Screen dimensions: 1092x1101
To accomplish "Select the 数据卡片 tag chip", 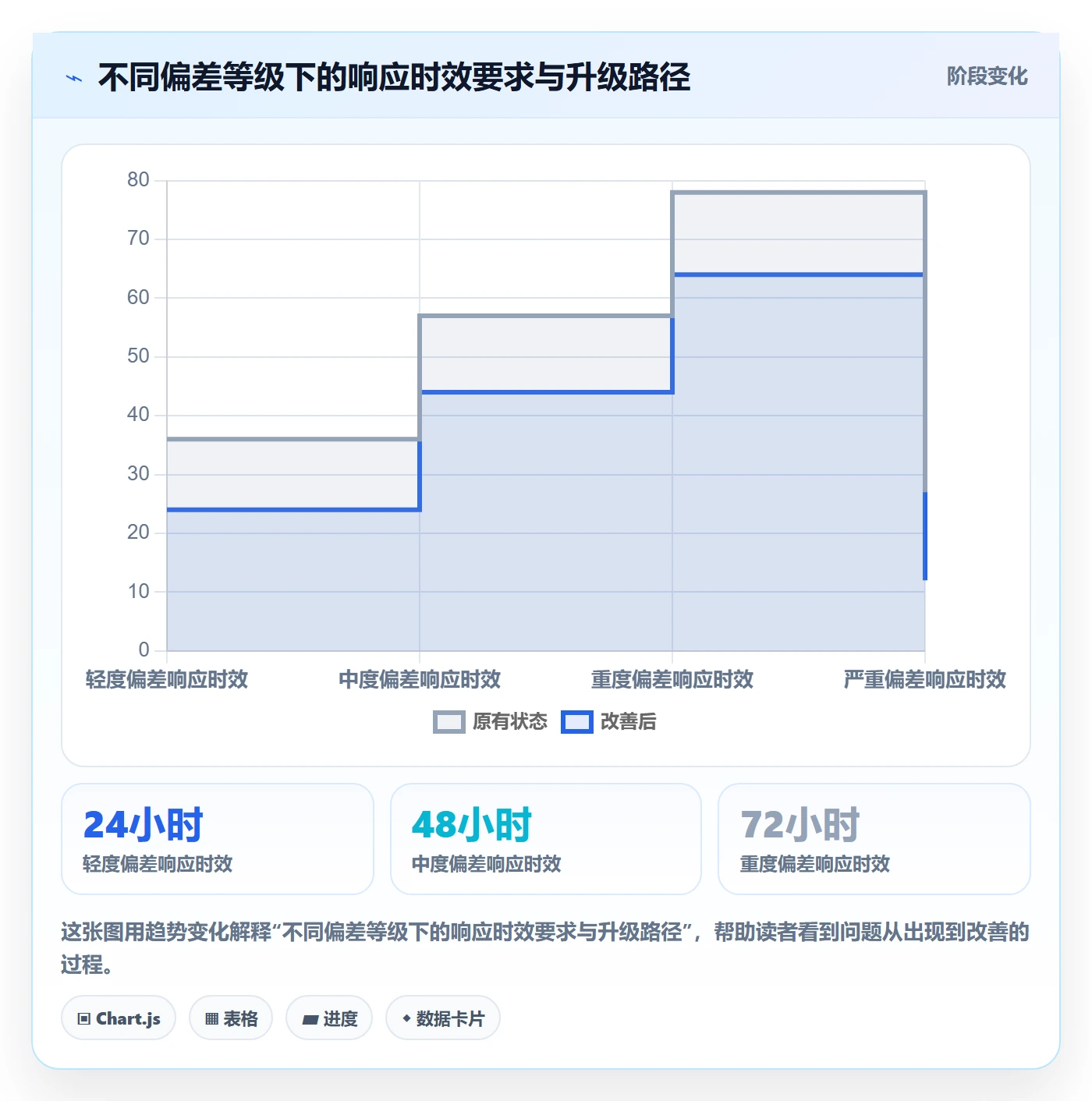I will 443,1018.
